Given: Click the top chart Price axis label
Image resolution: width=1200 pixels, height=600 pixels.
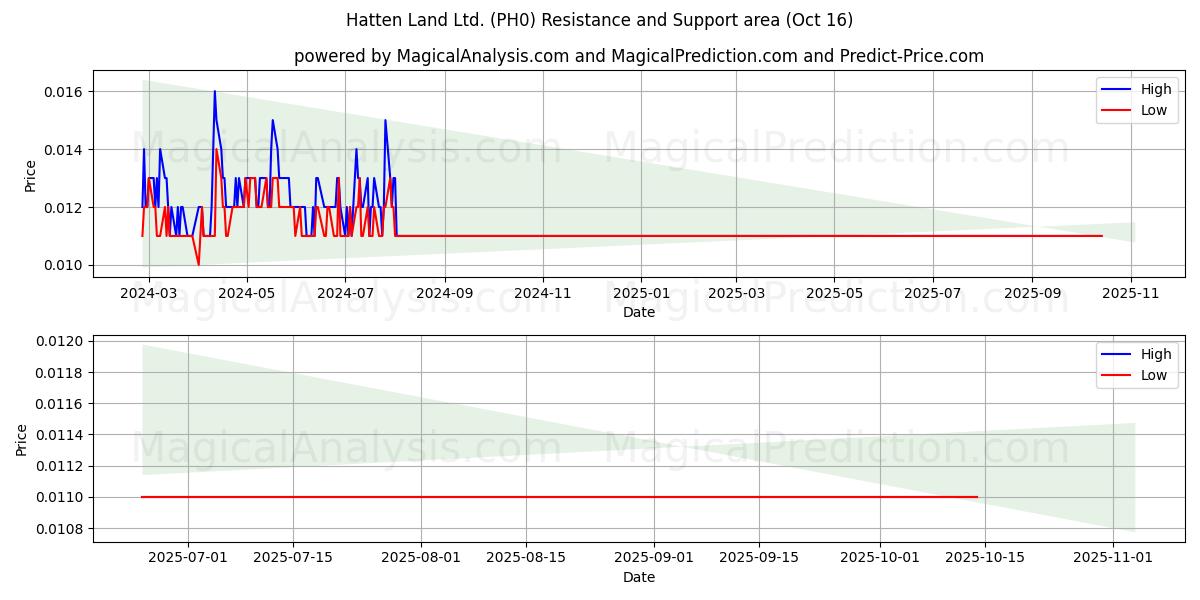Looking at the screenshot, I should 30,175.
